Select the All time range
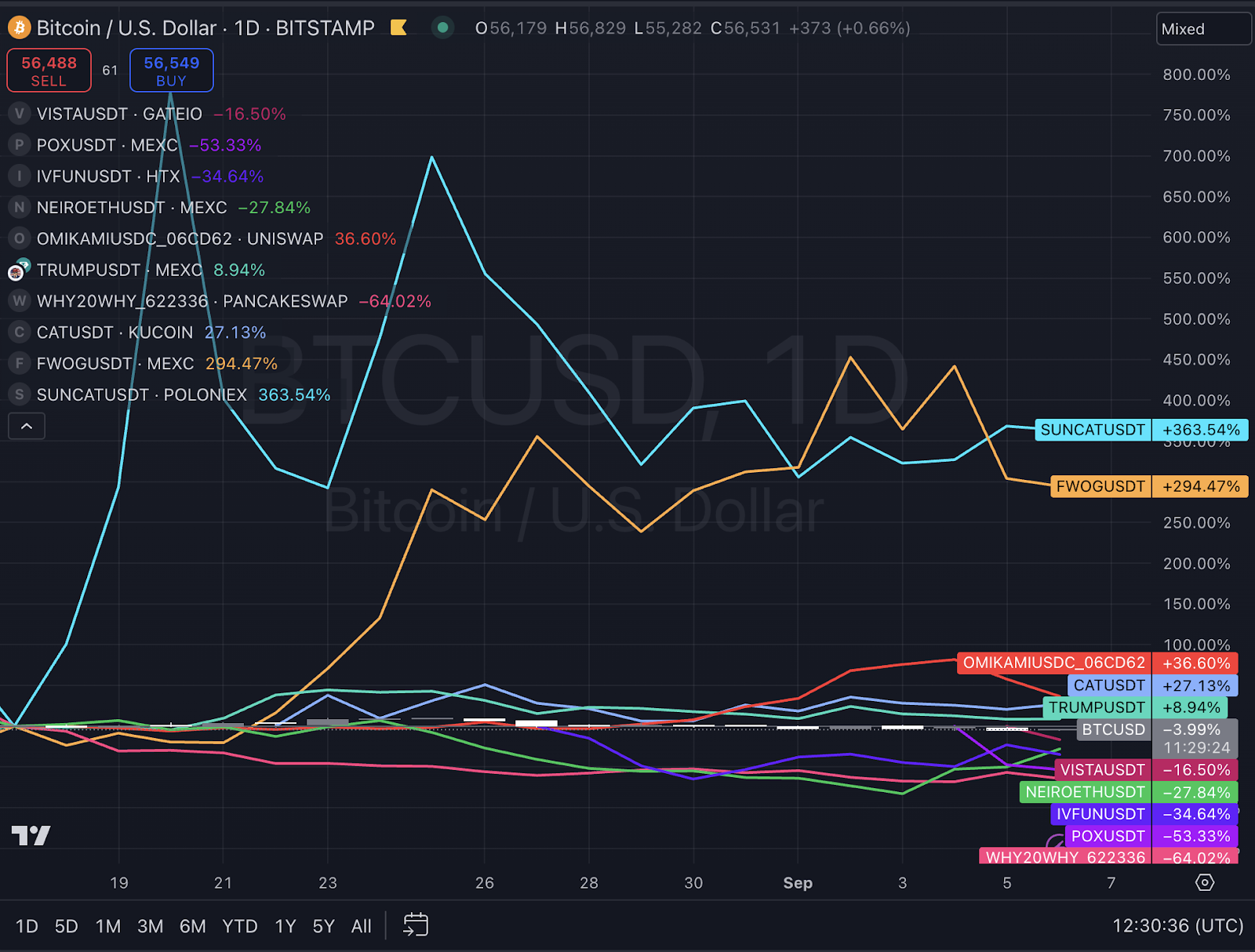 (362, 926)
